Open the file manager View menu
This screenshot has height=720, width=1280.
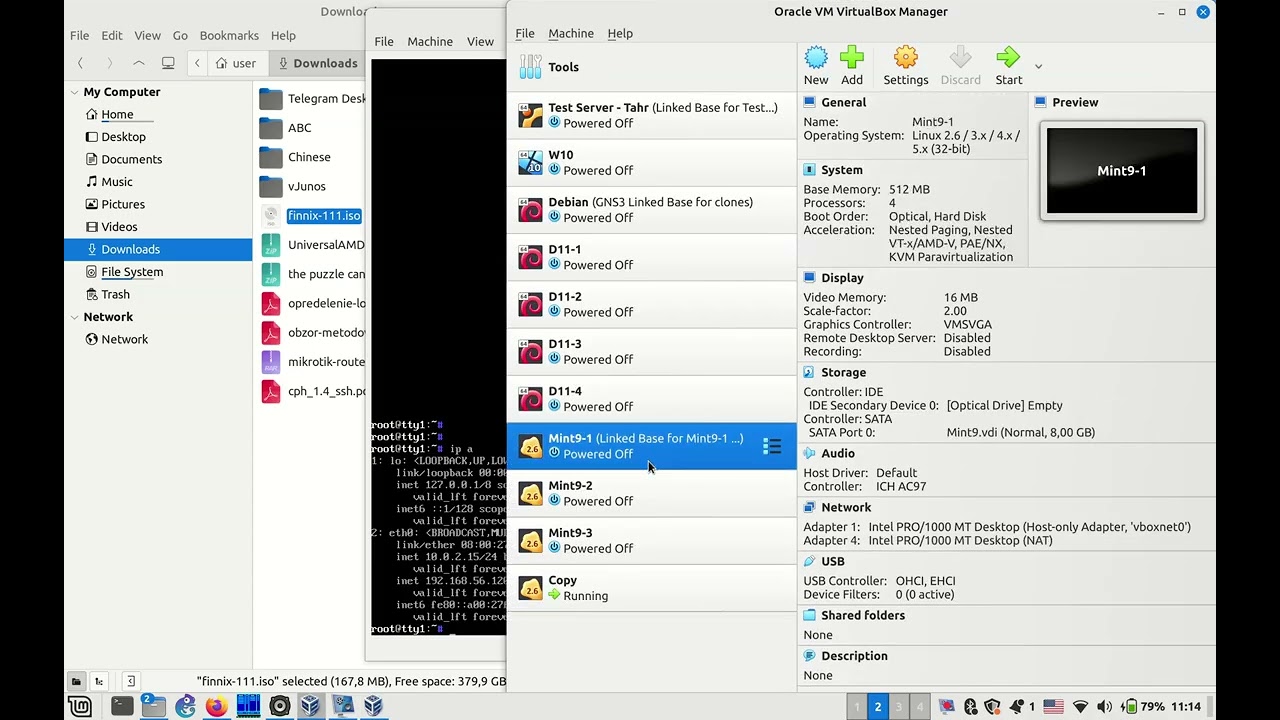tap(147, 35)
